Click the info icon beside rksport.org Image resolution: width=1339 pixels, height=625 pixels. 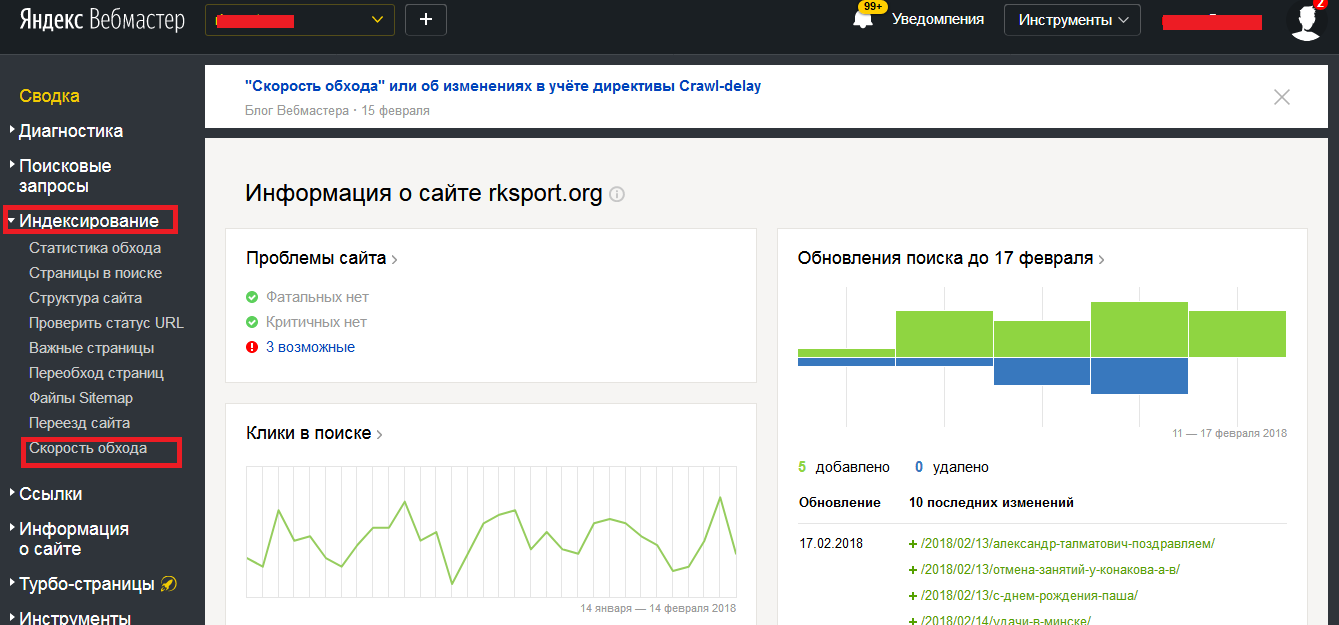pyautogui.click(x=617, y=194)
